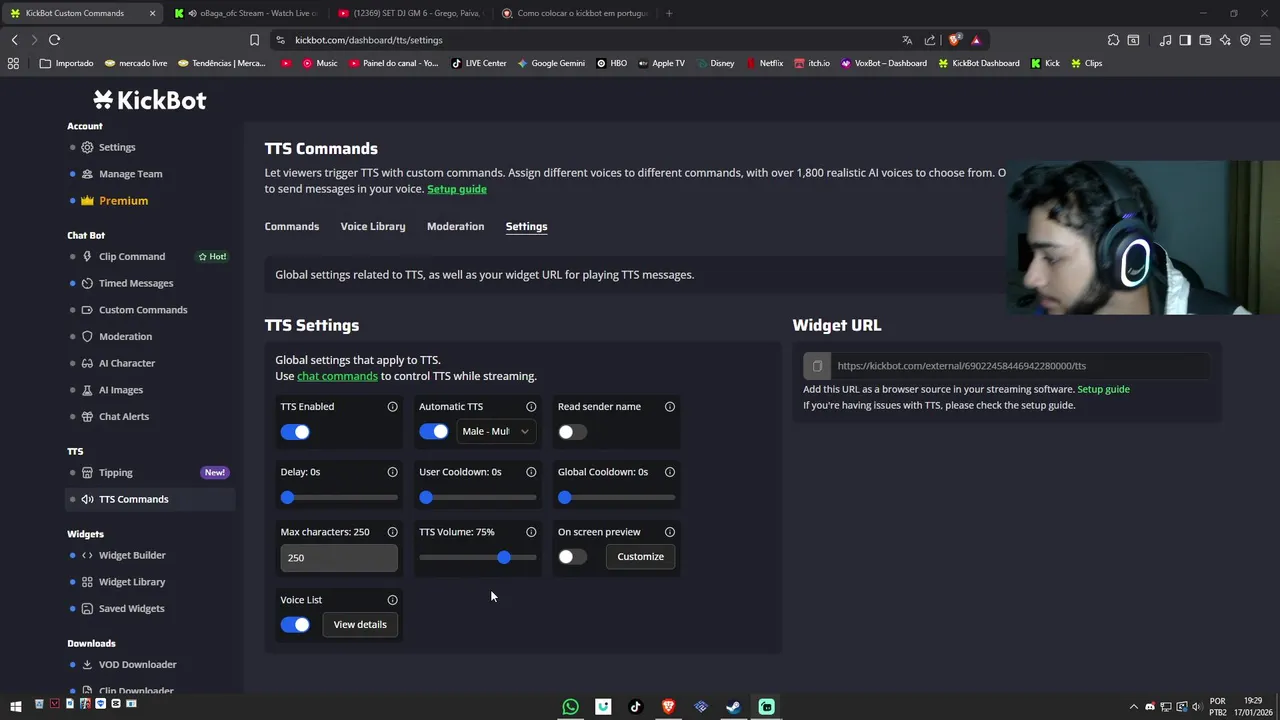Viewport: 1280px width, 720px height.
Task: Open the Male voice dropdown
Action: [x=495, y=432]
